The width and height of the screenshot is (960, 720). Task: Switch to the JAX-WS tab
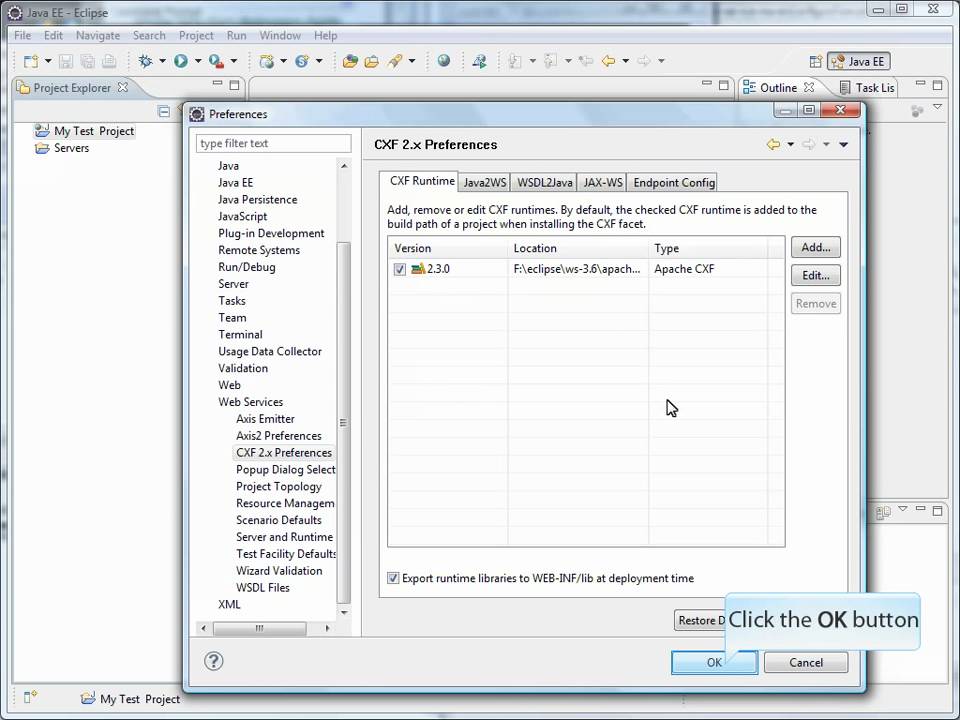pyautogui.click(x=602, y=182)
